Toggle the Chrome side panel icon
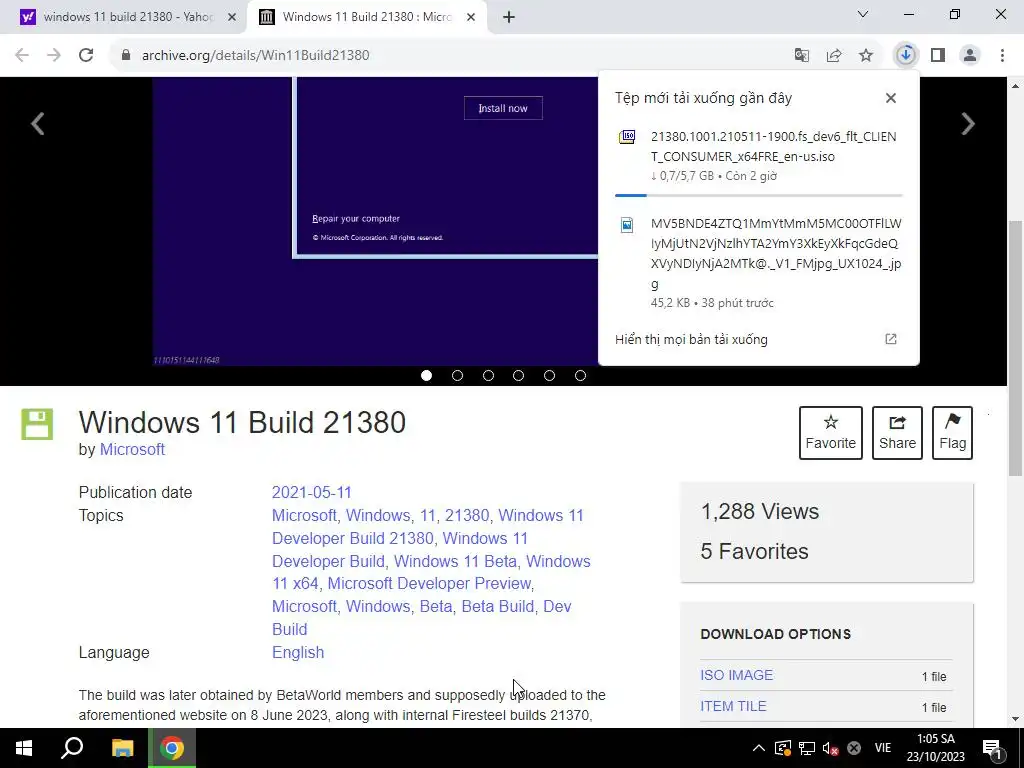1024x768 pixels. click(938, 56)
